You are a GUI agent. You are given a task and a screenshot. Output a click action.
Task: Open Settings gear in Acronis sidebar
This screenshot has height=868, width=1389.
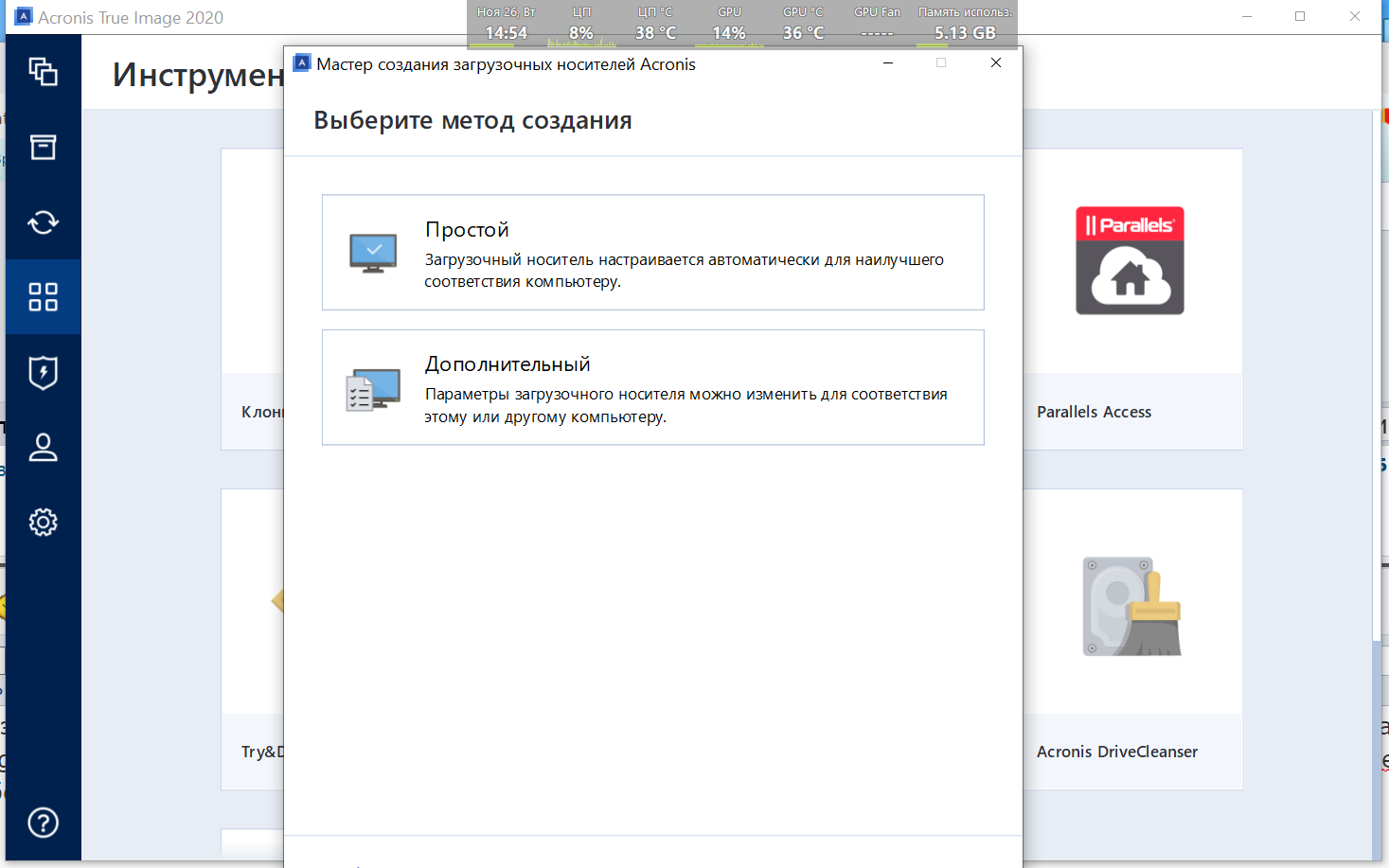point(43,522)
